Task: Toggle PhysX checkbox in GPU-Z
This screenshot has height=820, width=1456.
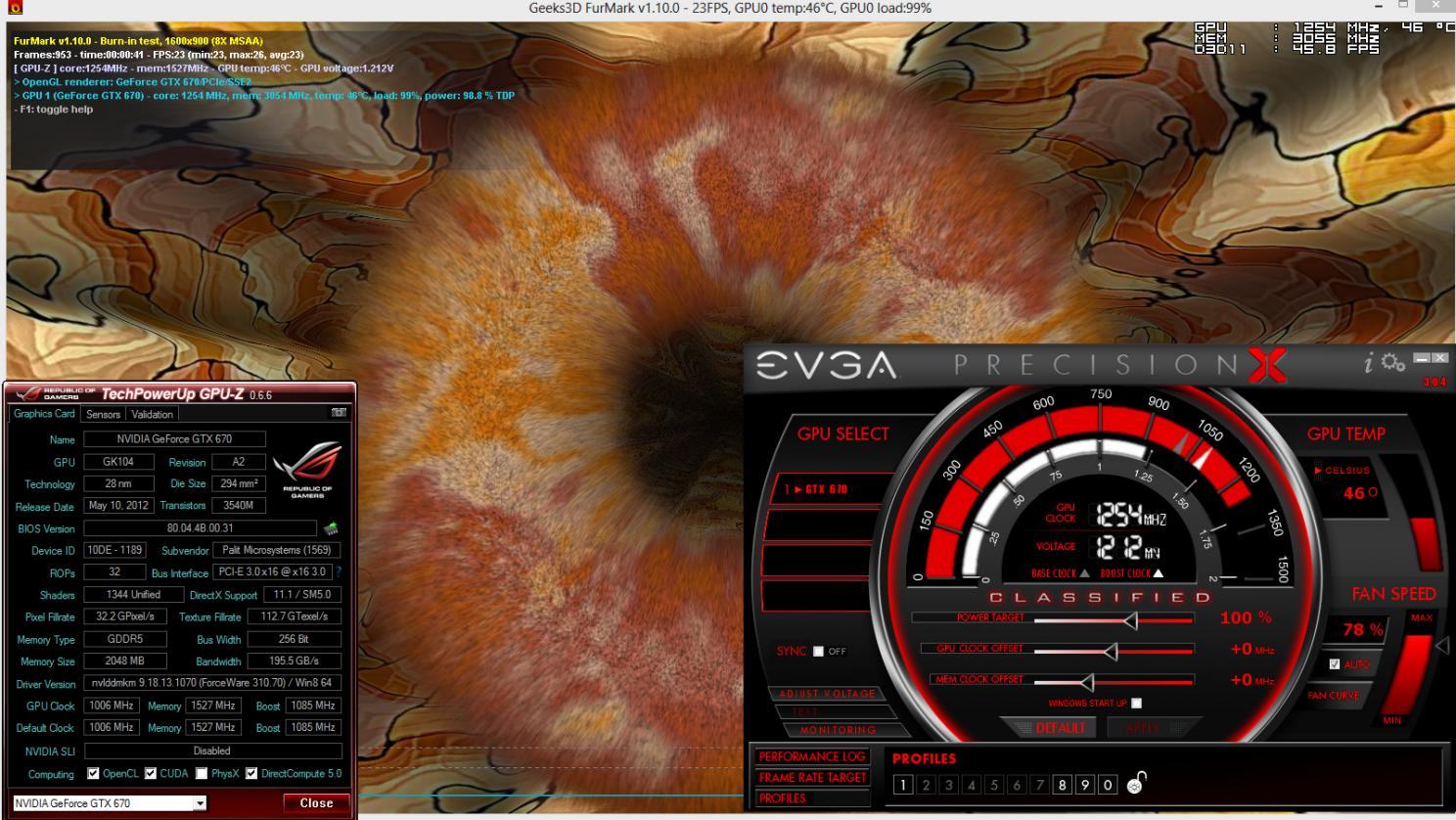Action: click(202, 774)
